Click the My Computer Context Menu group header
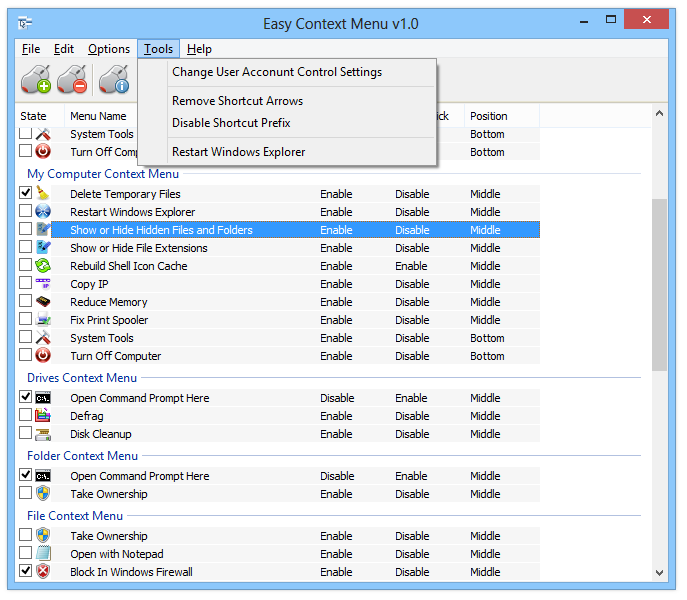Image resolution: width=687 pixels, height=600 pixels. click(x=103, y=174)
